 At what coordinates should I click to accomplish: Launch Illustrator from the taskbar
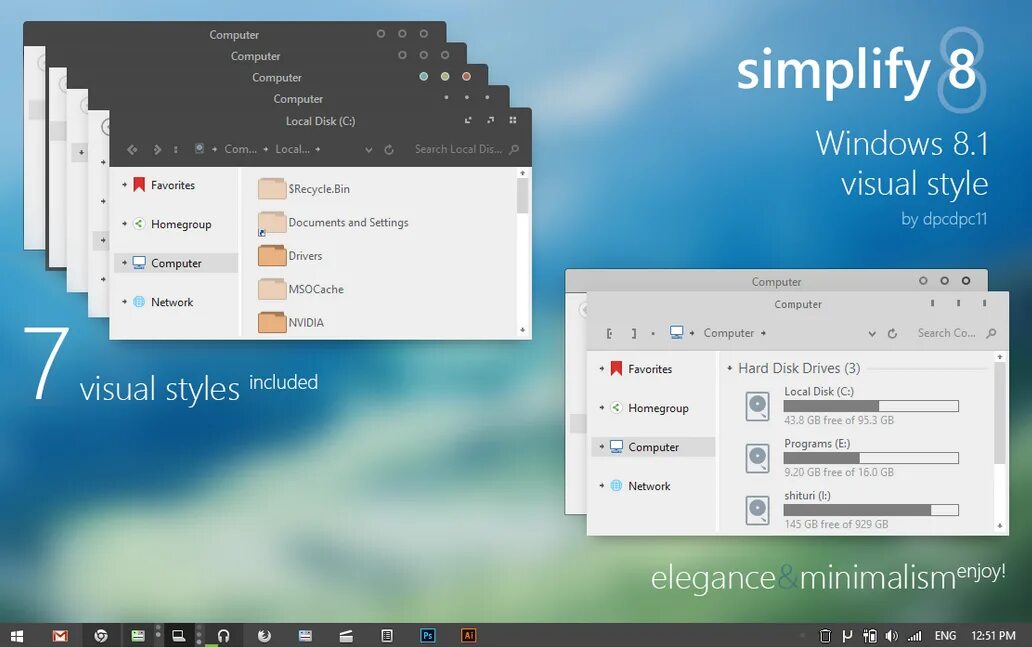(x=469, y=636)
